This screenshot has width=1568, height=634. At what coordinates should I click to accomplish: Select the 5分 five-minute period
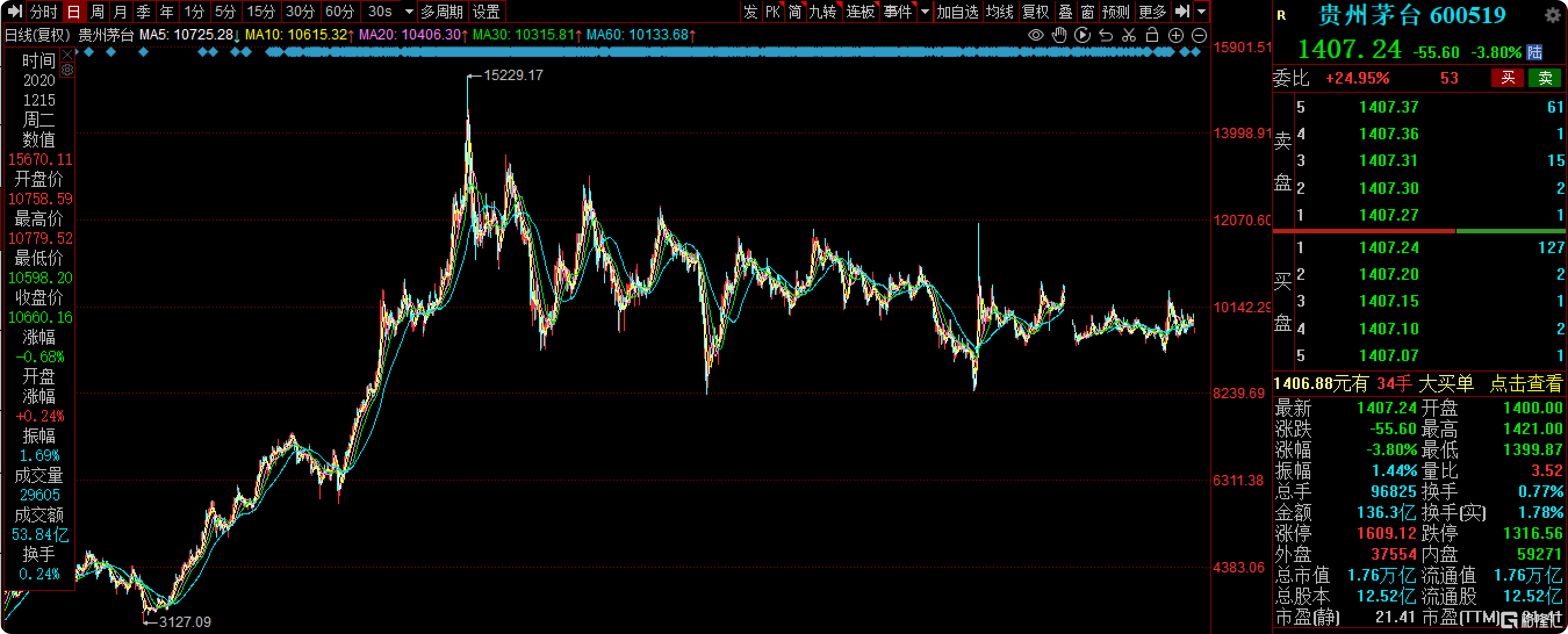[x=225, y=11]
